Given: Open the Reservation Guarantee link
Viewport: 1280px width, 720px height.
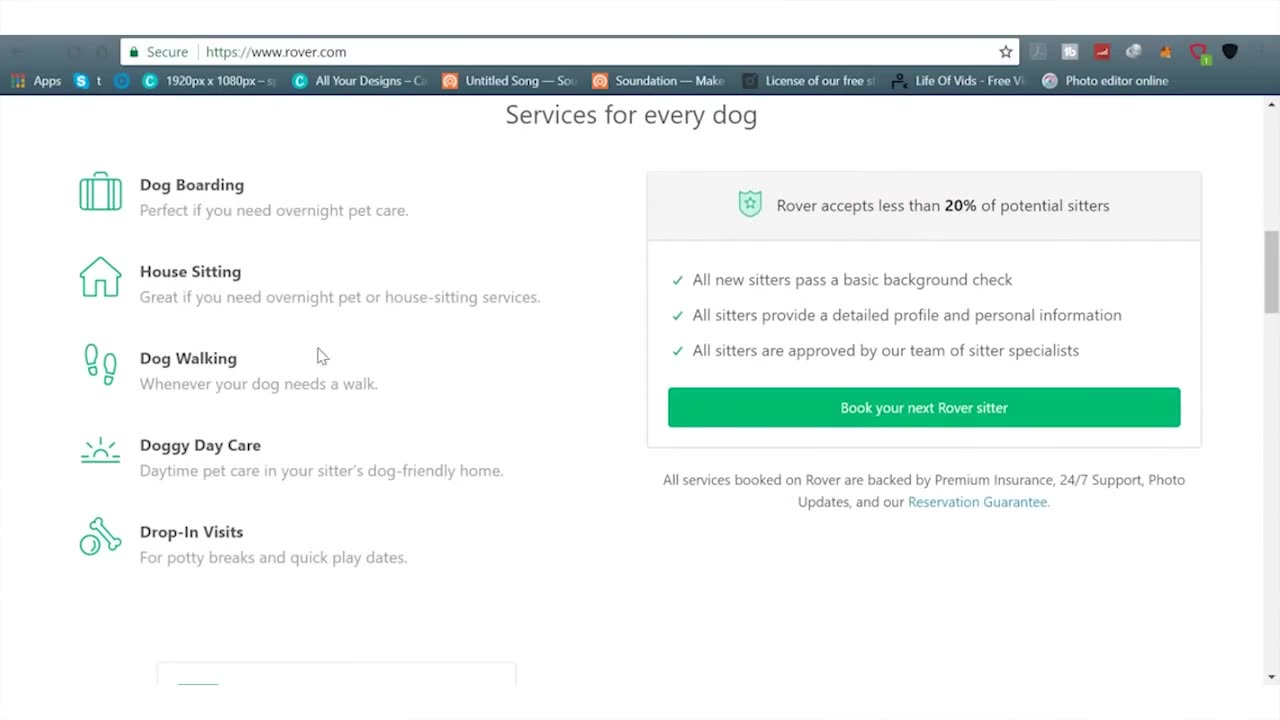Looking at the screenshot, I should [x=978, y=502].
